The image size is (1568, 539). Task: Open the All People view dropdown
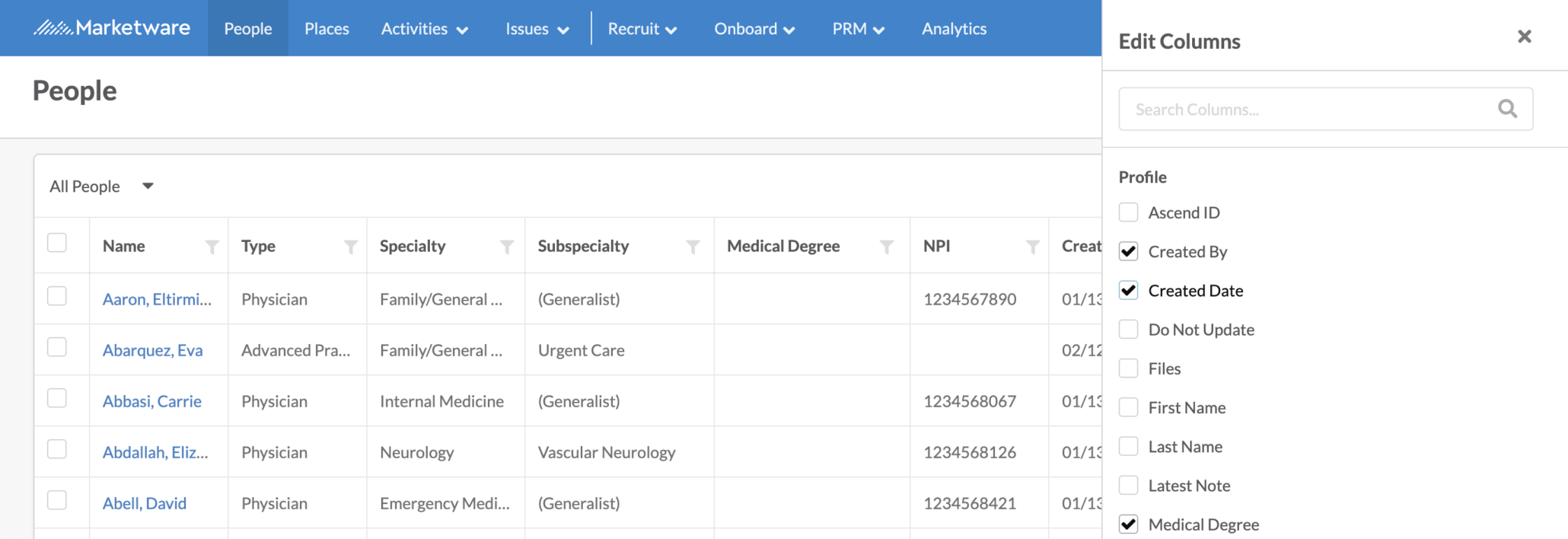(x=102, y=187)
